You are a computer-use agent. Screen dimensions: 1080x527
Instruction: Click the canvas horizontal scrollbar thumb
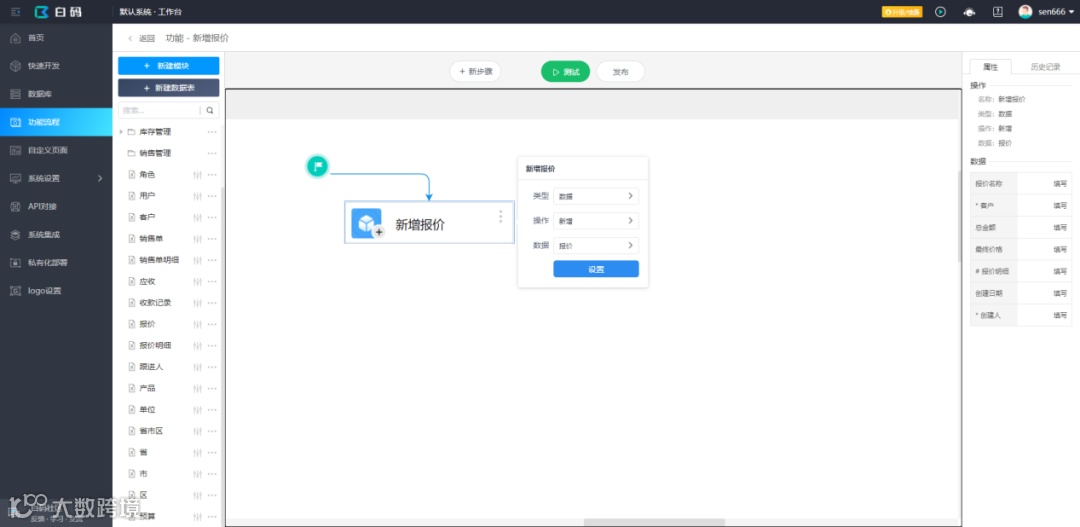coord(654,522)
